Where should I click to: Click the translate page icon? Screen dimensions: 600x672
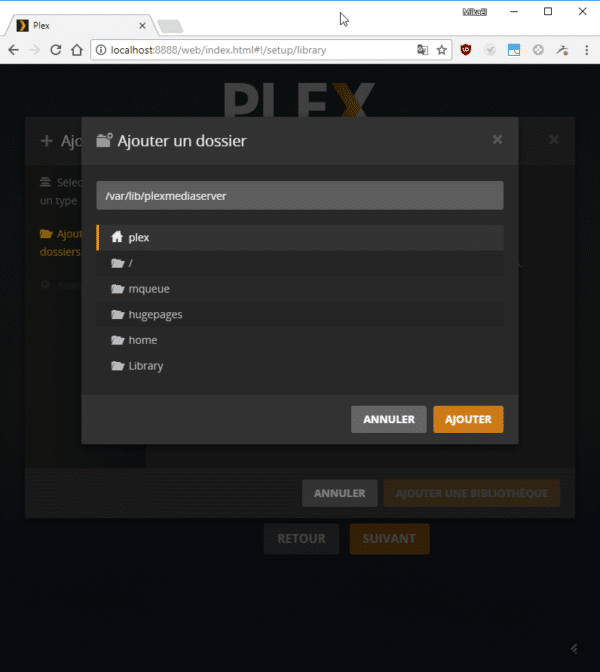coord(423,50)
